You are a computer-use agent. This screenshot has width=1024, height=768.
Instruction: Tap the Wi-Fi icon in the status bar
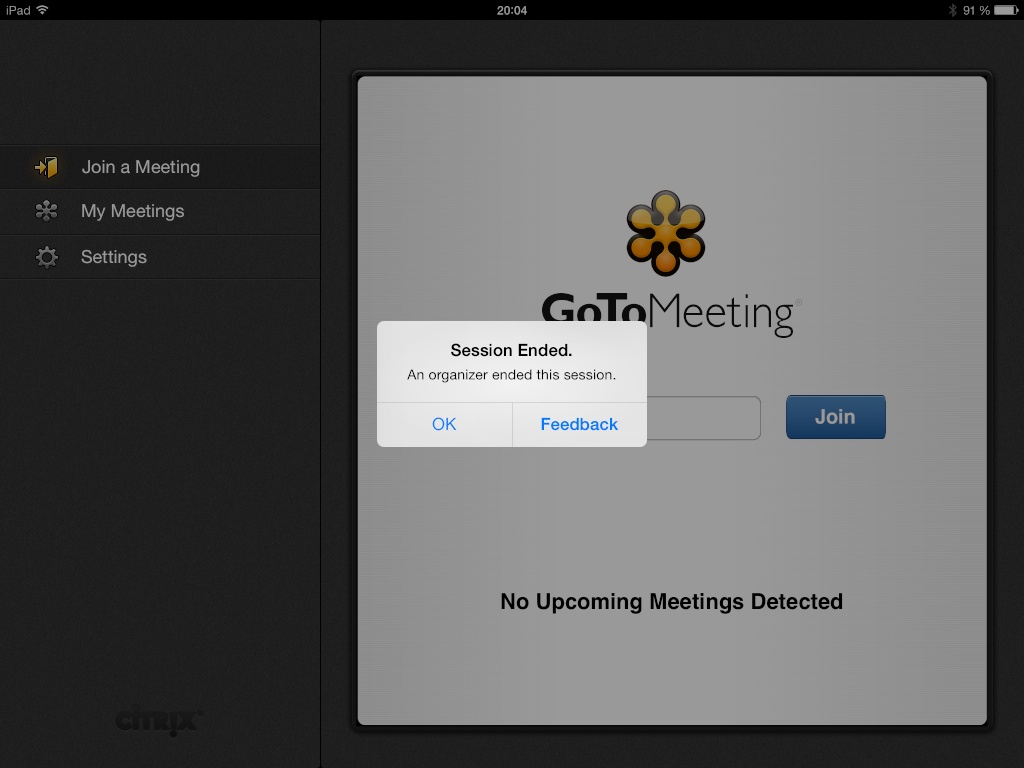[x=43, y=10]
